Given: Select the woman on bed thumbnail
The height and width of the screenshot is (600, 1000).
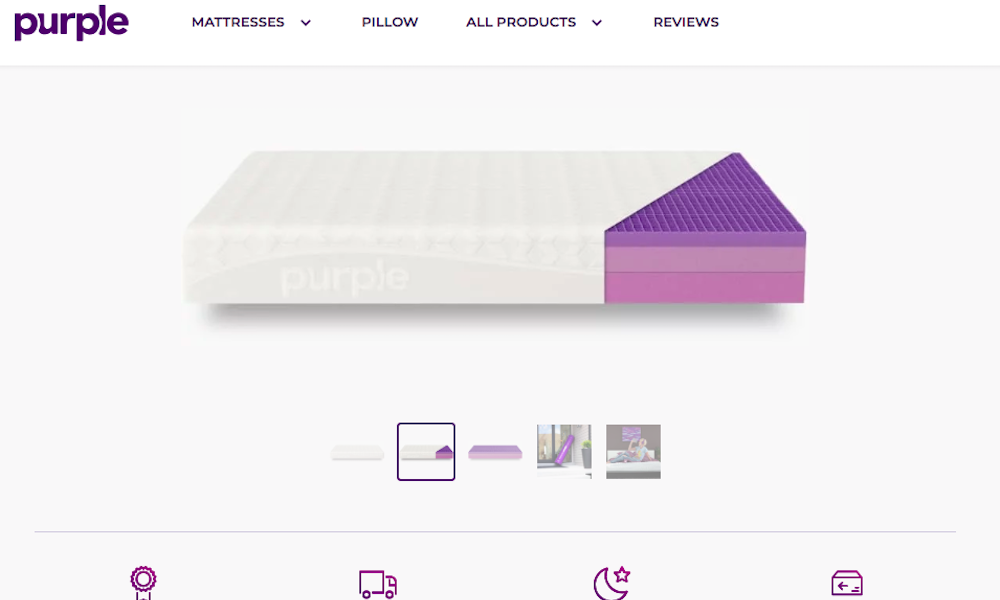Looking at the screenshot, I should coord(633,451).
